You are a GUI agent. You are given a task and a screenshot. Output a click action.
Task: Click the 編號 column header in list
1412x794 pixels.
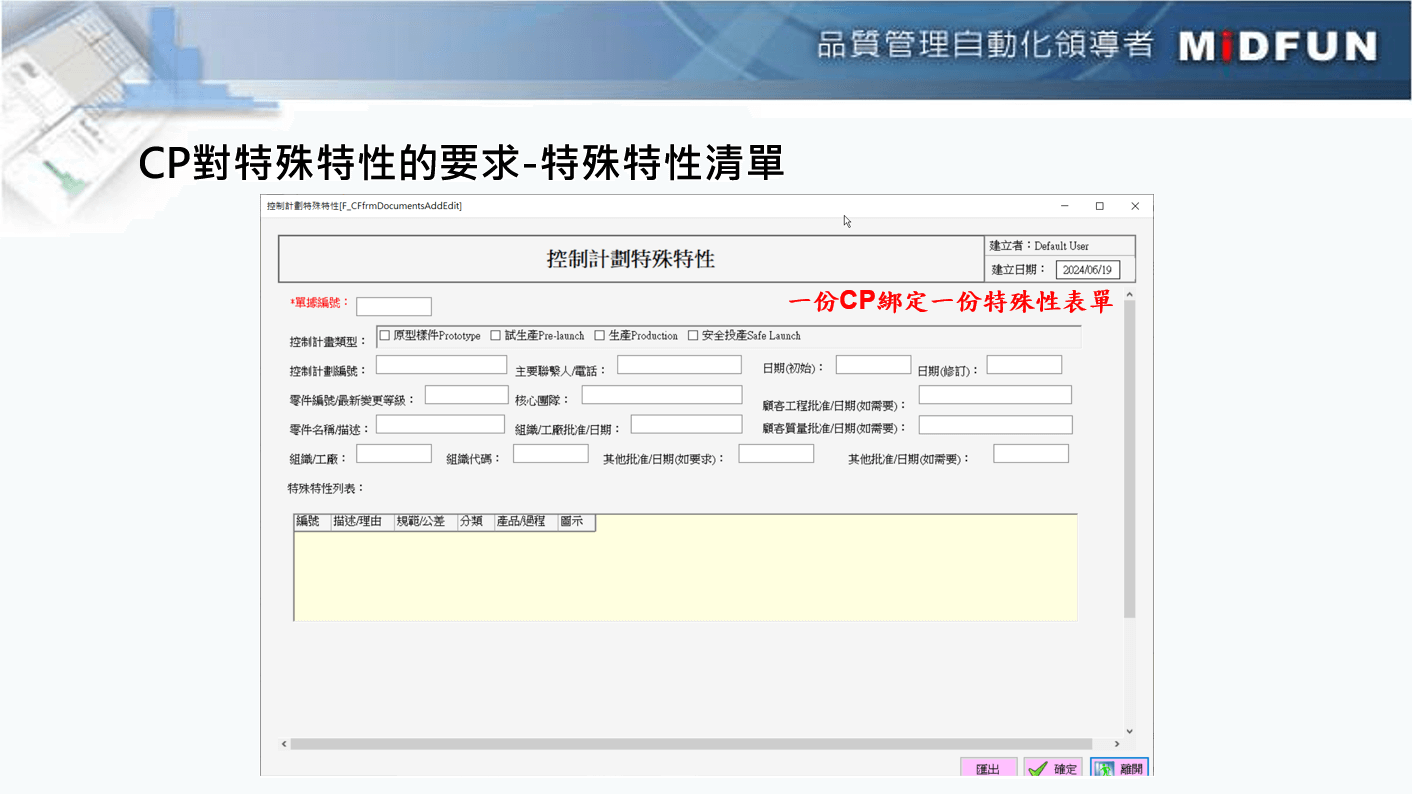[x=309, y=522]
